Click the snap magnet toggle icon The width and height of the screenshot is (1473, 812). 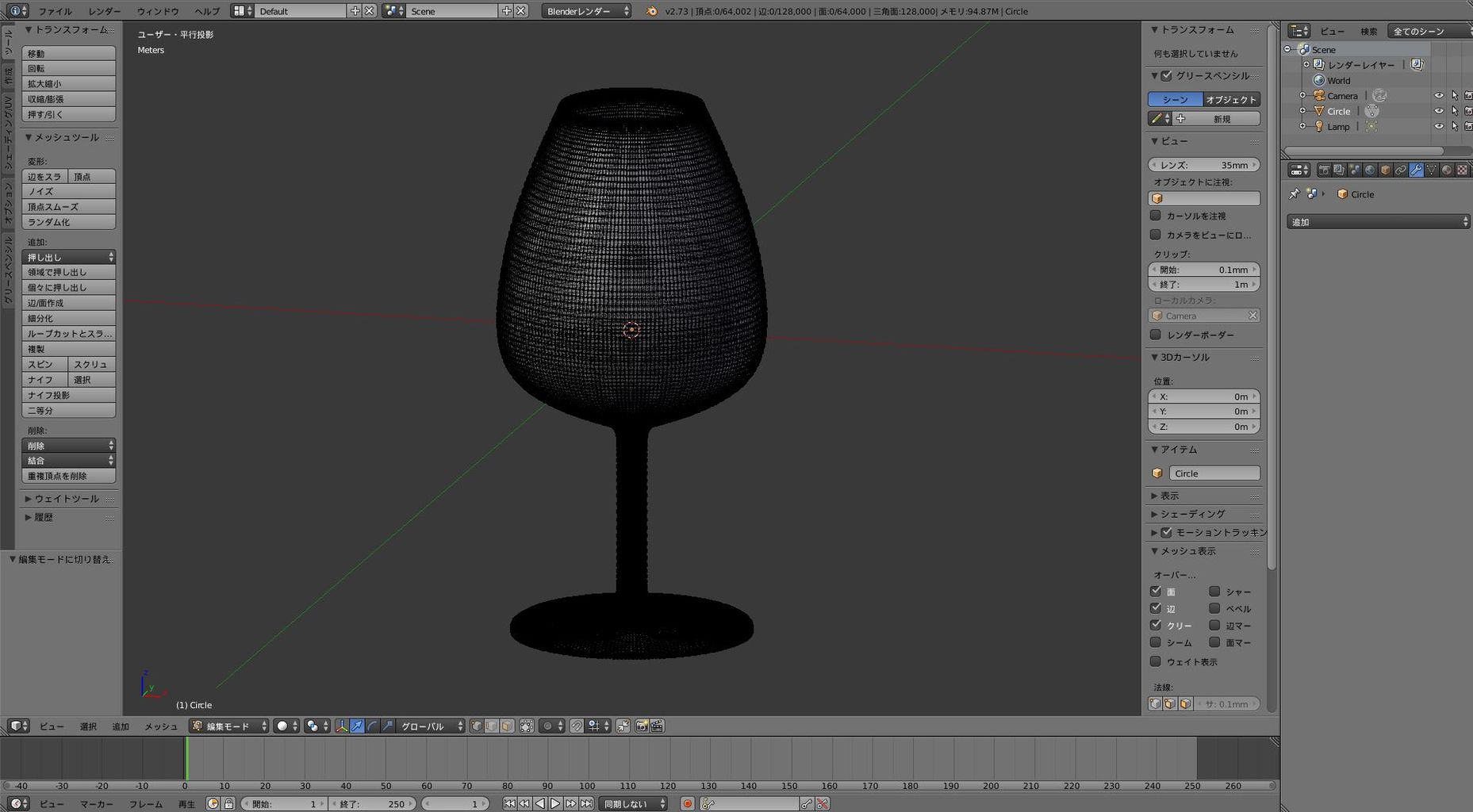coord(576,726)
